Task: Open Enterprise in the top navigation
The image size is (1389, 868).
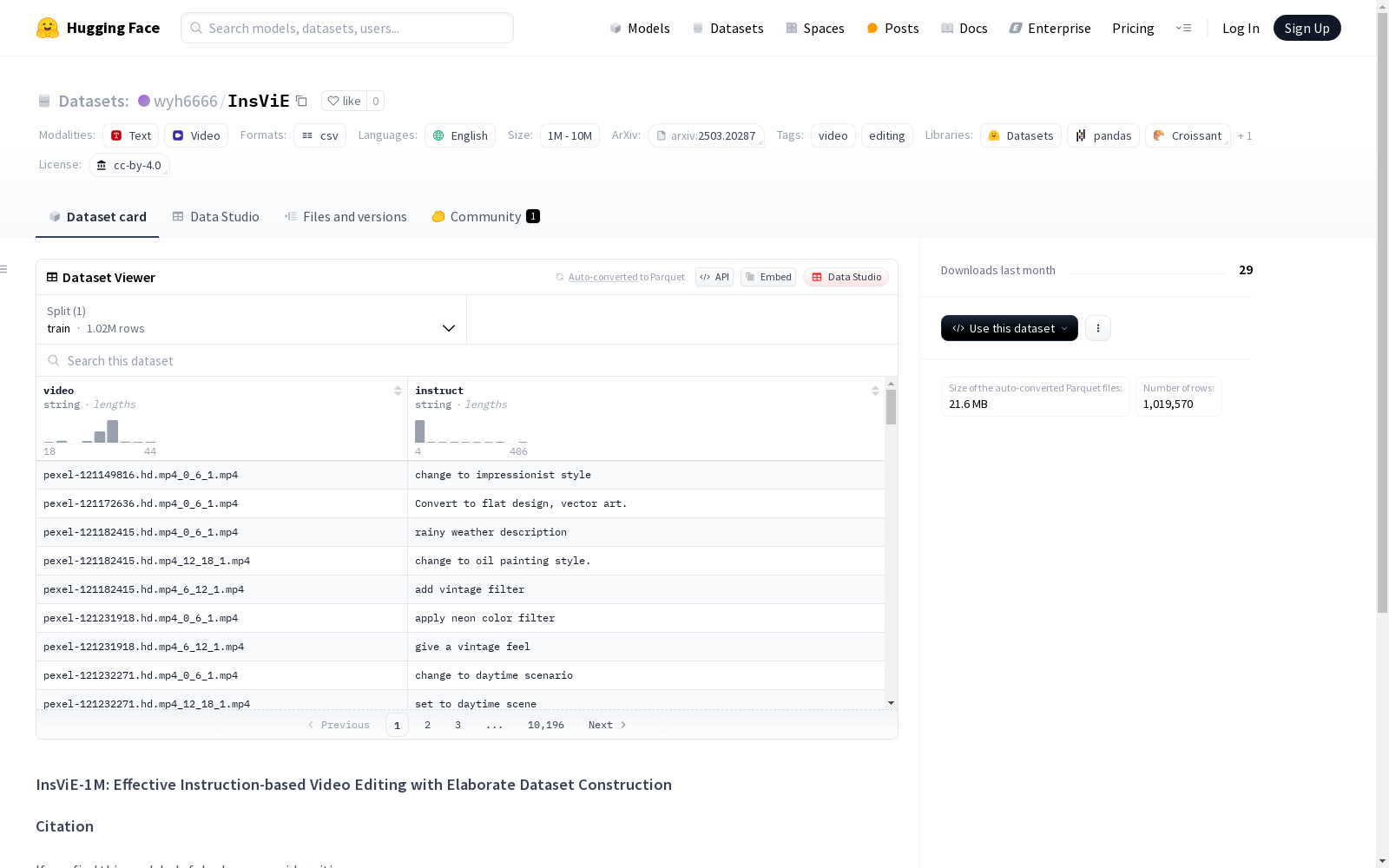Action: 1050,28
